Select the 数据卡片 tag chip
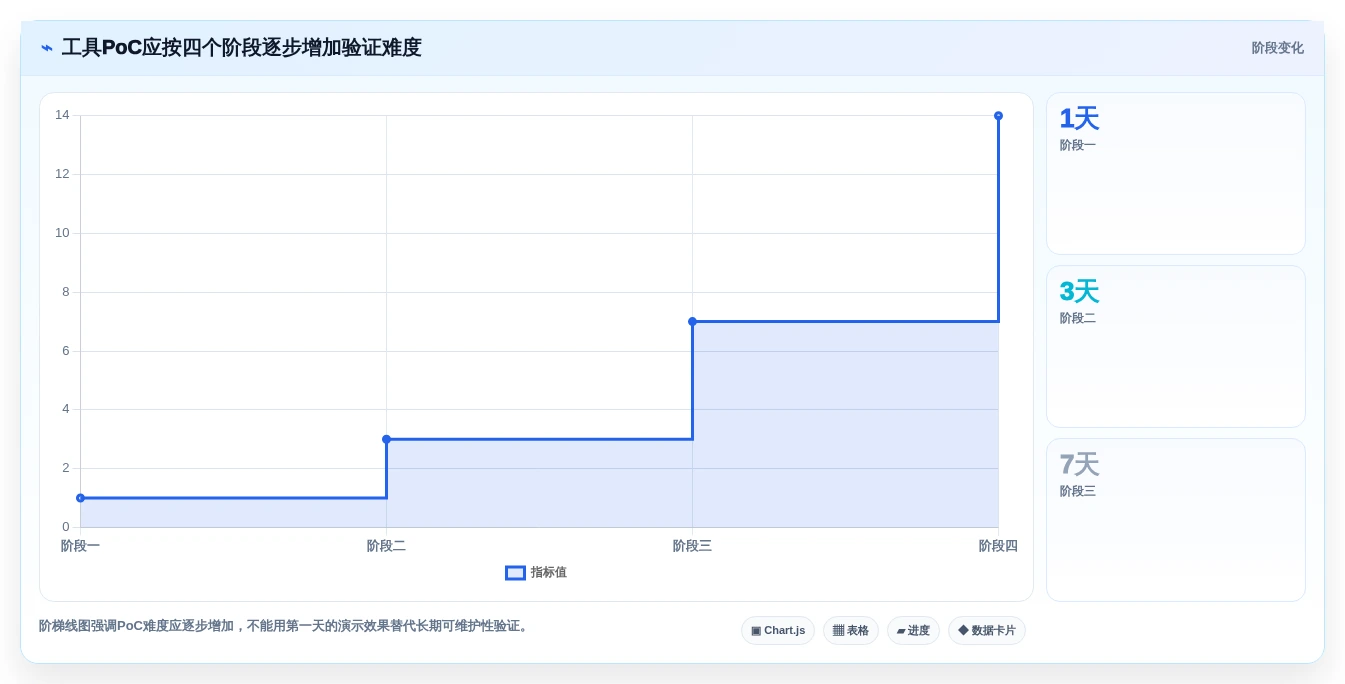This screenshot has height=684, width=1345. 987,630
